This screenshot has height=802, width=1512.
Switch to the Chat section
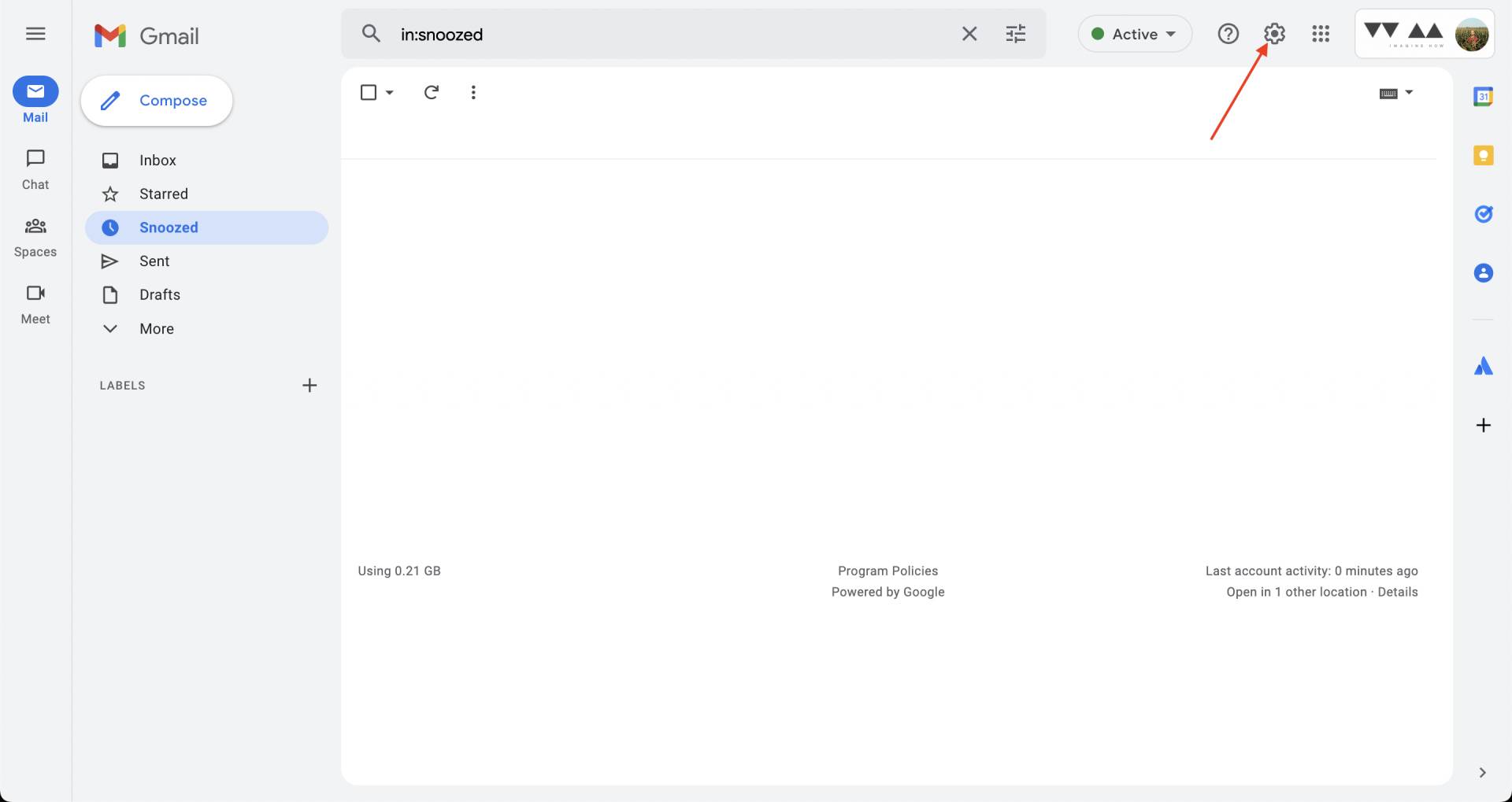35,168
